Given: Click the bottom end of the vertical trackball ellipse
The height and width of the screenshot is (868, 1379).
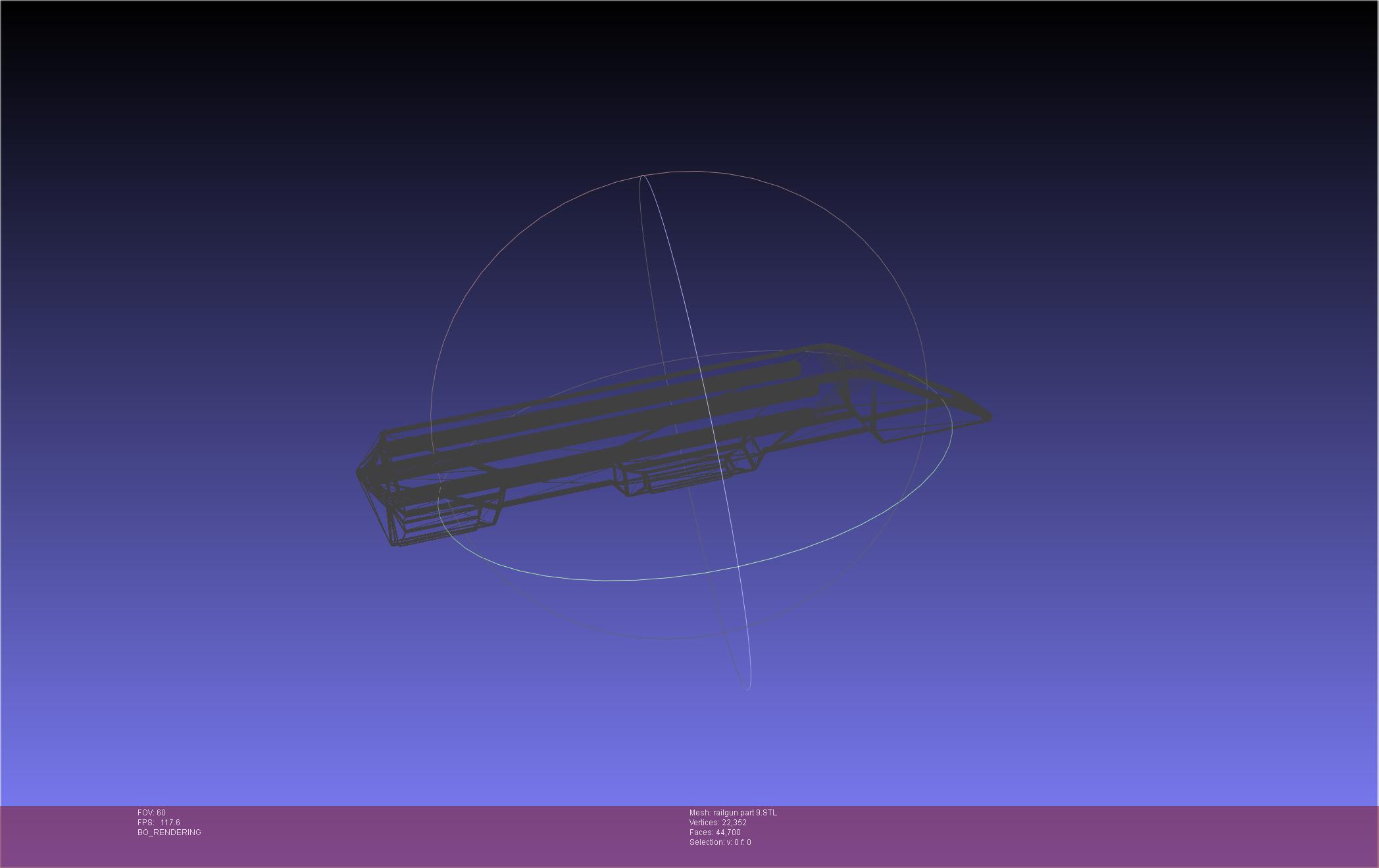Looking at the screenshot, I should (x=748, y=688).
